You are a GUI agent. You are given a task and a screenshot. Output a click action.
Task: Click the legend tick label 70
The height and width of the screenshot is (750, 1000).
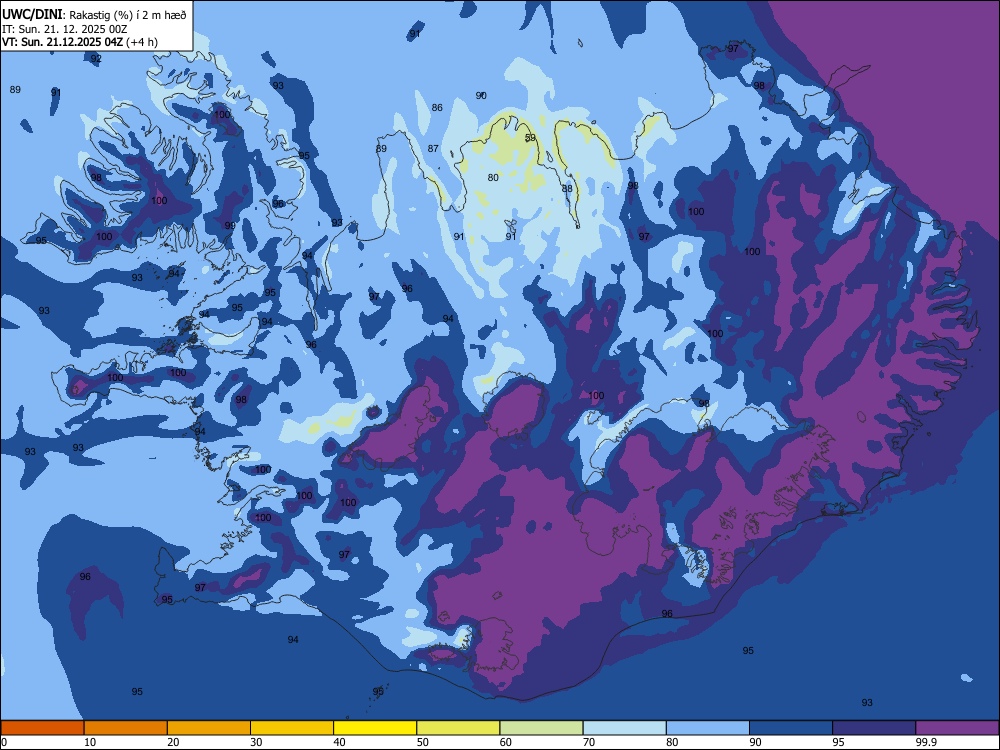point(589,742)
